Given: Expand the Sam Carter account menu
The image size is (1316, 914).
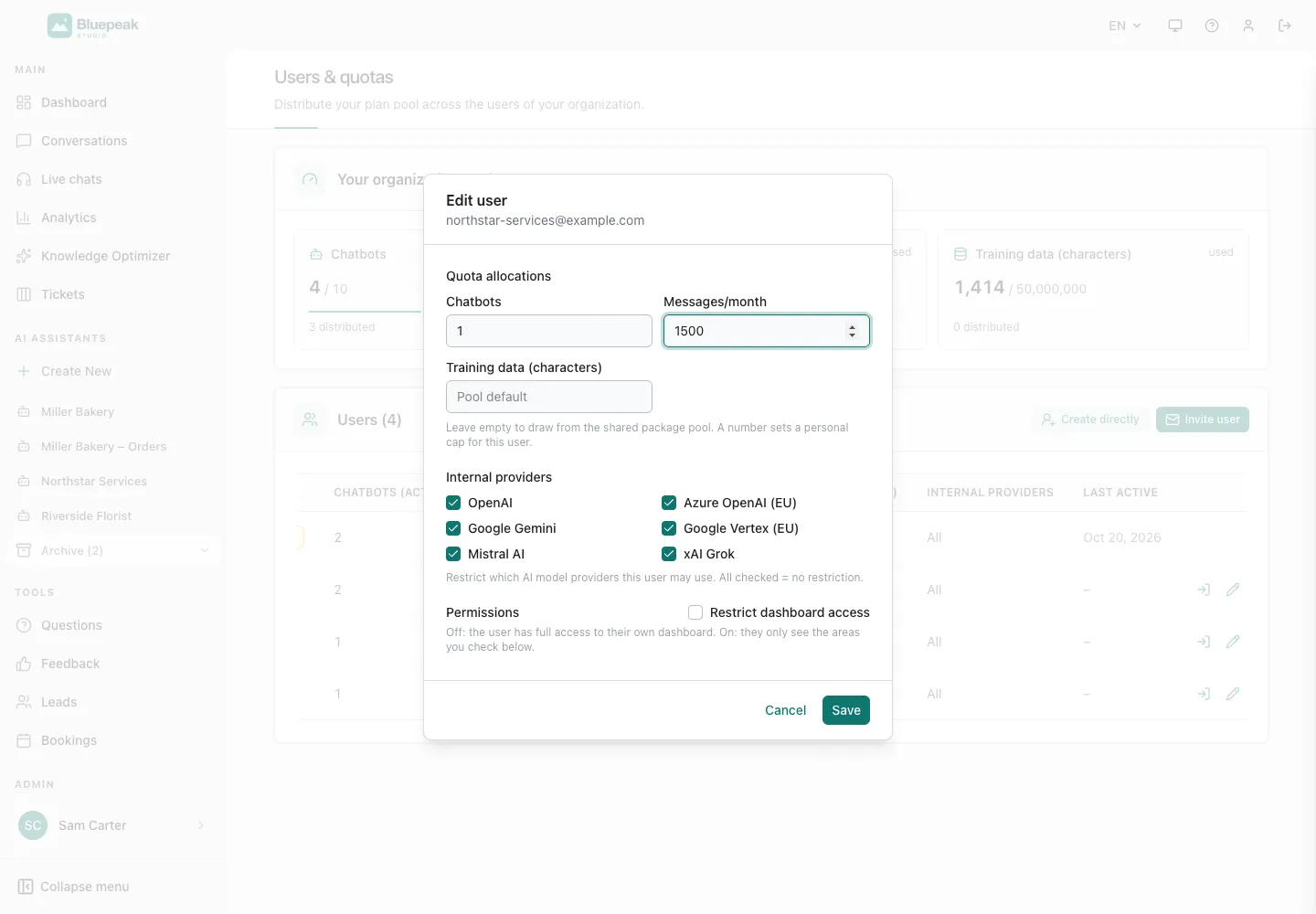Looking at the screenshot, I should coord(113,825).
